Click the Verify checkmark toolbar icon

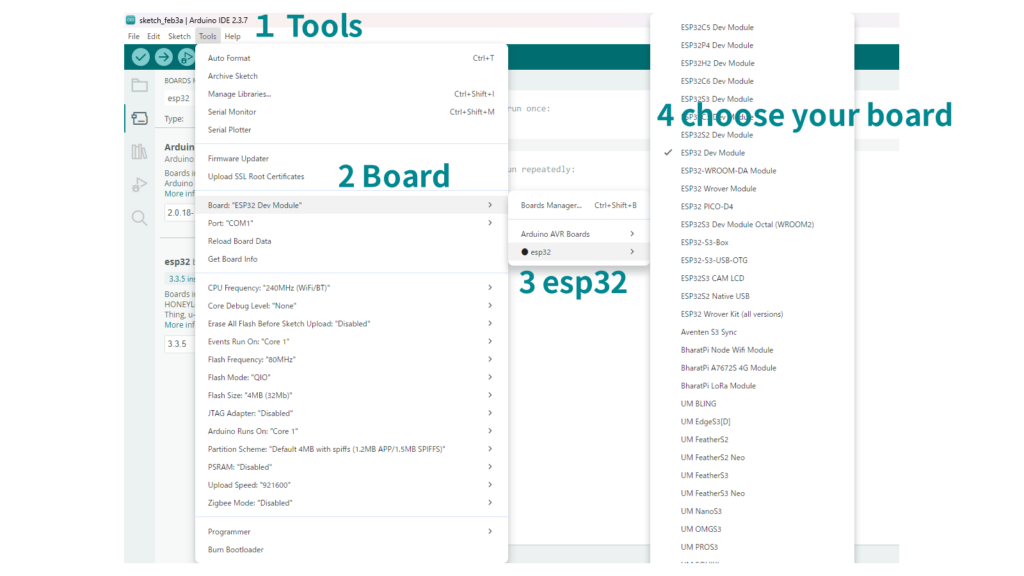coord(140,57)
